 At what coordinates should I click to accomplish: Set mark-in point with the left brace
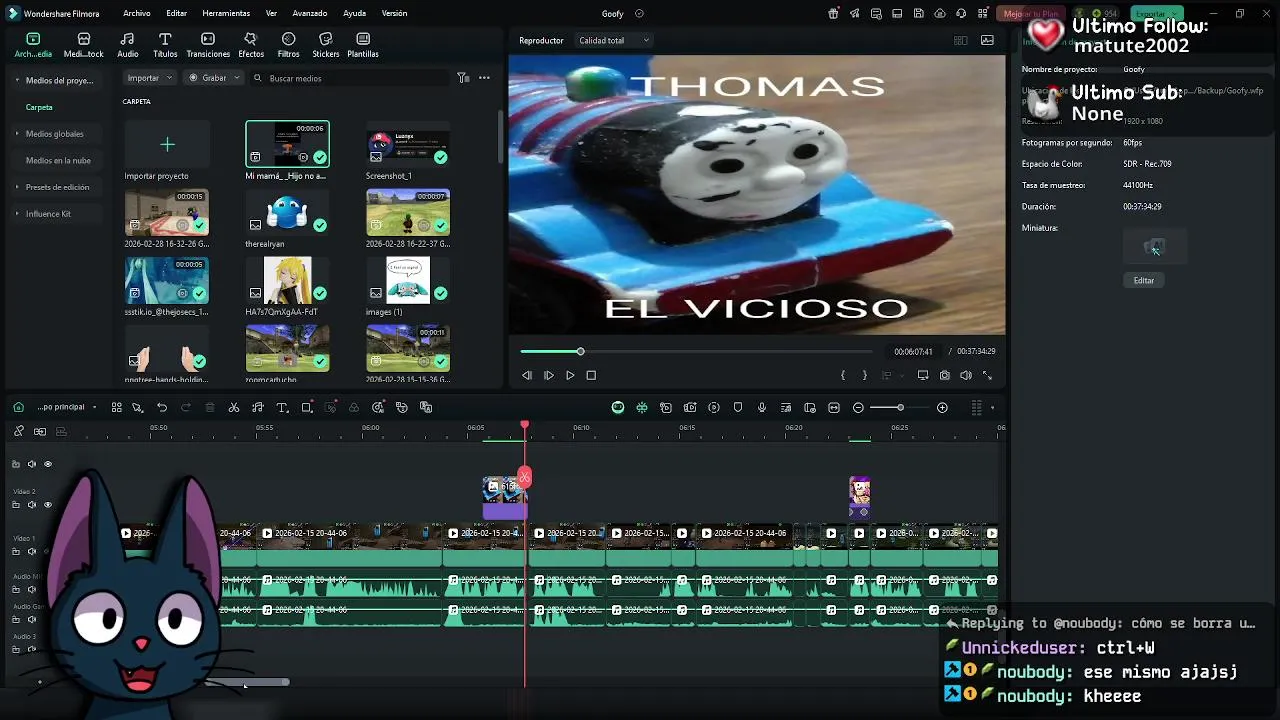[x=843, y=375]
